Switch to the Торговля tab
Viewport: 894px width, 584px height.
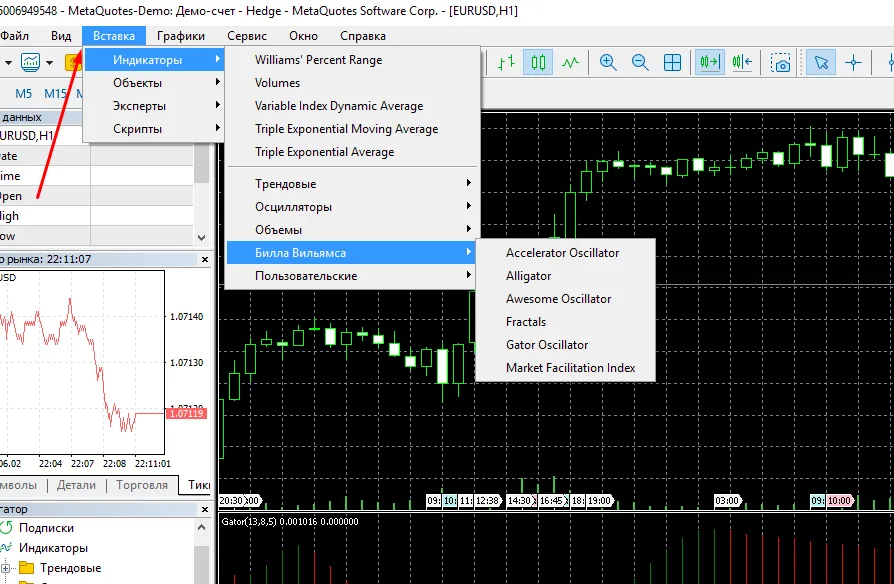(142, 485)
